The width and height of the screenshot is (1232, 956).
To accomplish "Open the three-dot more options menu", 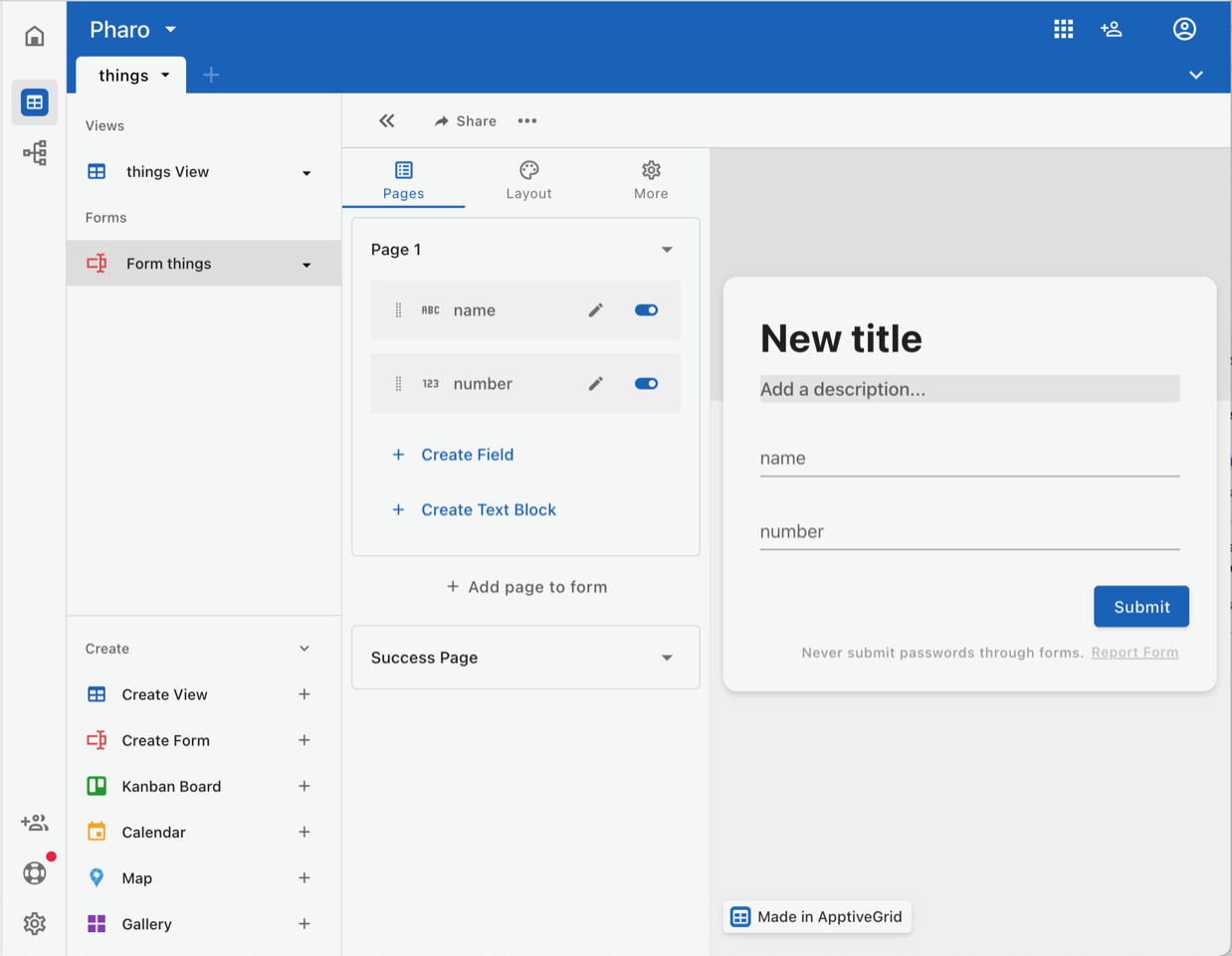I will click(527, 121).
